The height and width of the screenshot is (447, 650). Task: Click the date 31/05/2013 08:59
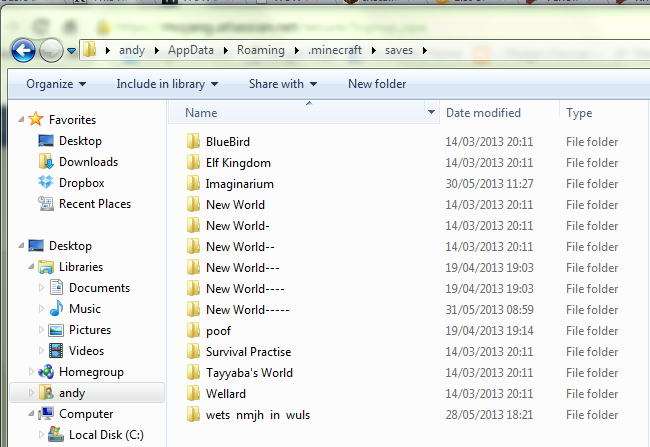(489, 310)
